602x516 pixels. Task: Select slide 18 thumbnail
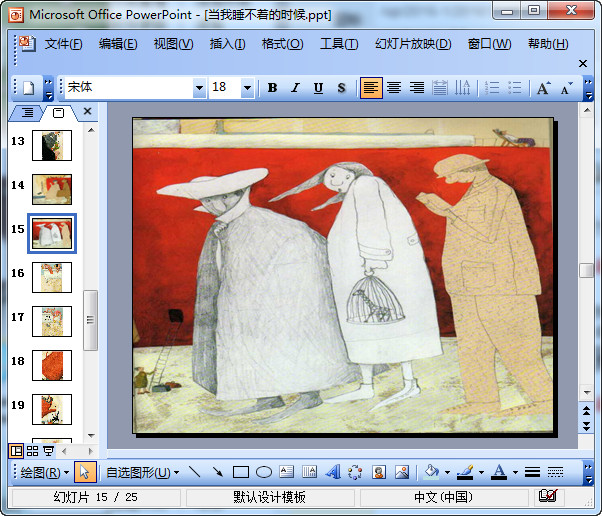coord(52,365)
